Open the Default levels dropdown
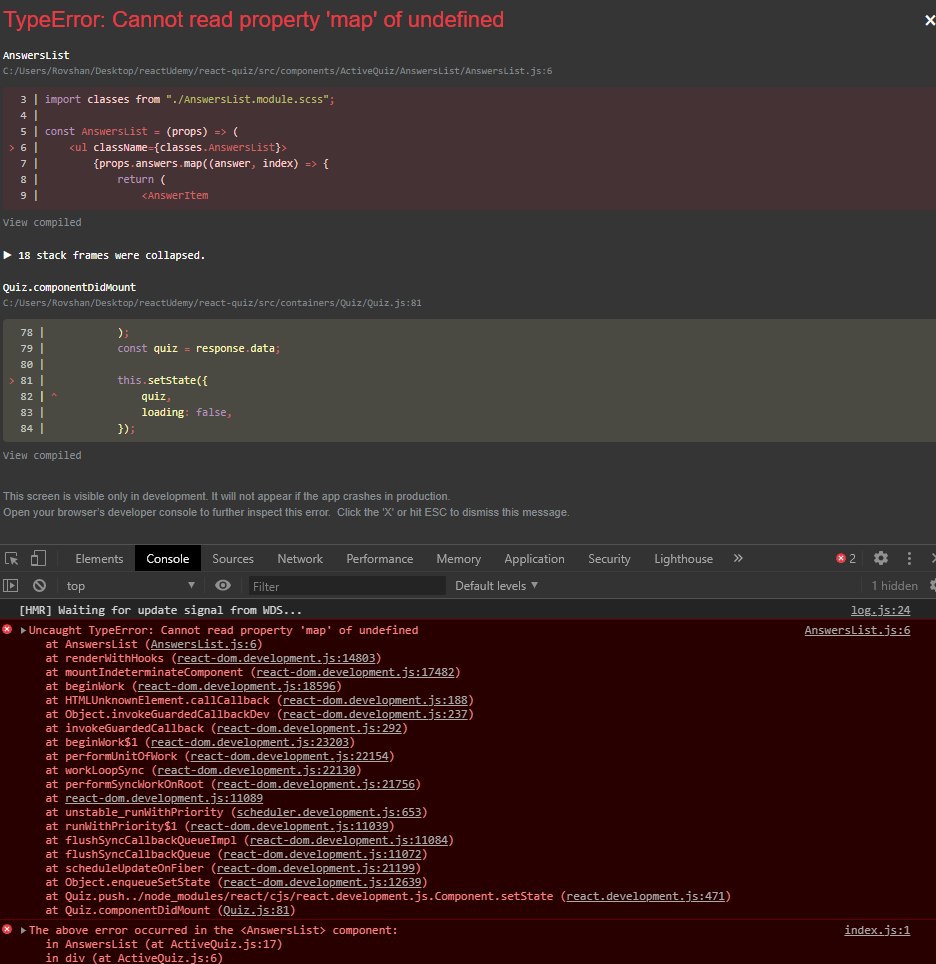The width and height of the screenshot is (936, 964). [496, 586]
